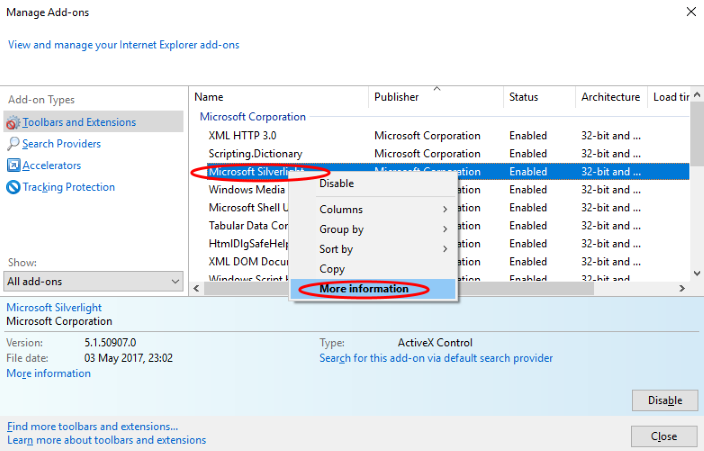
Task: Open Learn more about toolbars and extensions
Action: (x=106, y=440)
